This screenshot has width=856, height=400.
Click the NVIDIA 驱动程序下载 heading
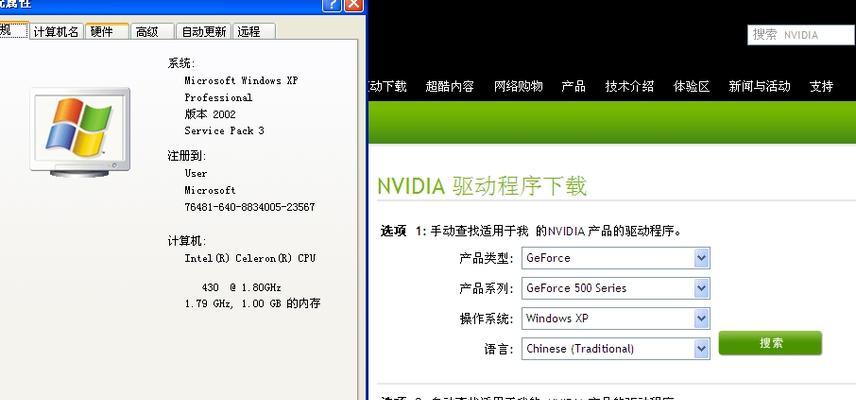tap(482, 186)
